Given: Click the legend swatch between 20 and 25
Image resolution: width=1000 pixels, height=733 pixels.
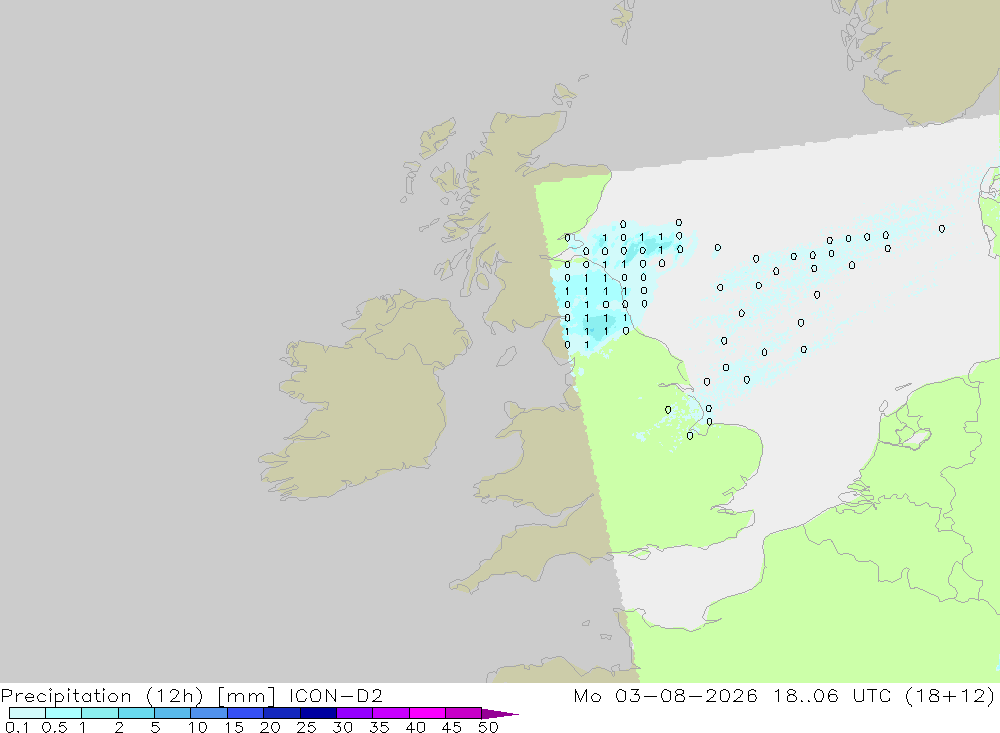Looking at the screenshot, I should click(282, 713).
